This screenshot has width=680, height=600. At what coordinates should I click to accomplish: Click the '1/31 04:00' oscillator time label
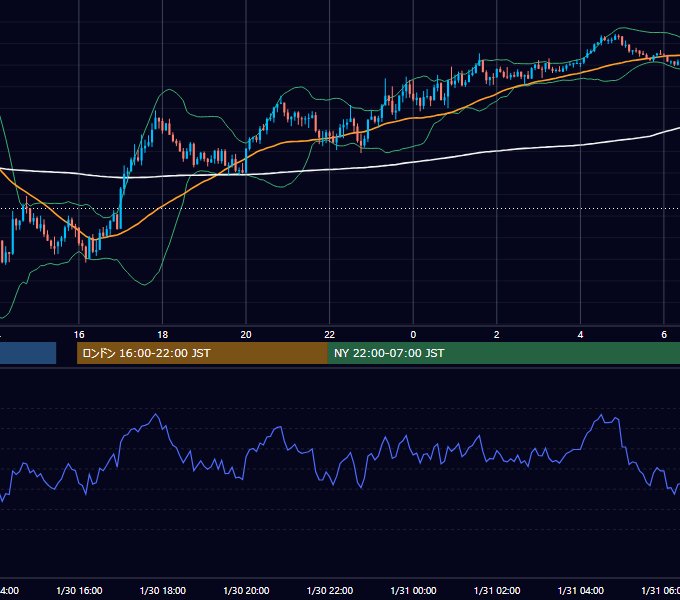point(581,590)
